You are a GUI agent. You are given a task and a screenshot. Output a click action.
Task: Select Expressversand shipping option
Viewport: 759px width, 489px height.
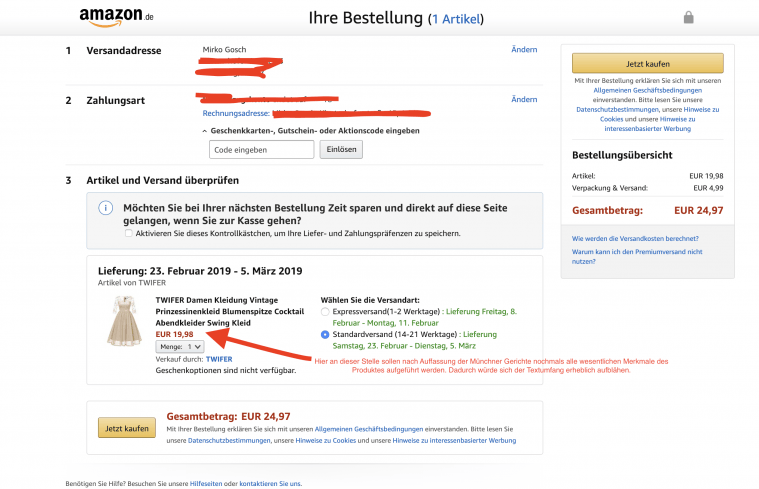click(326, 312)
